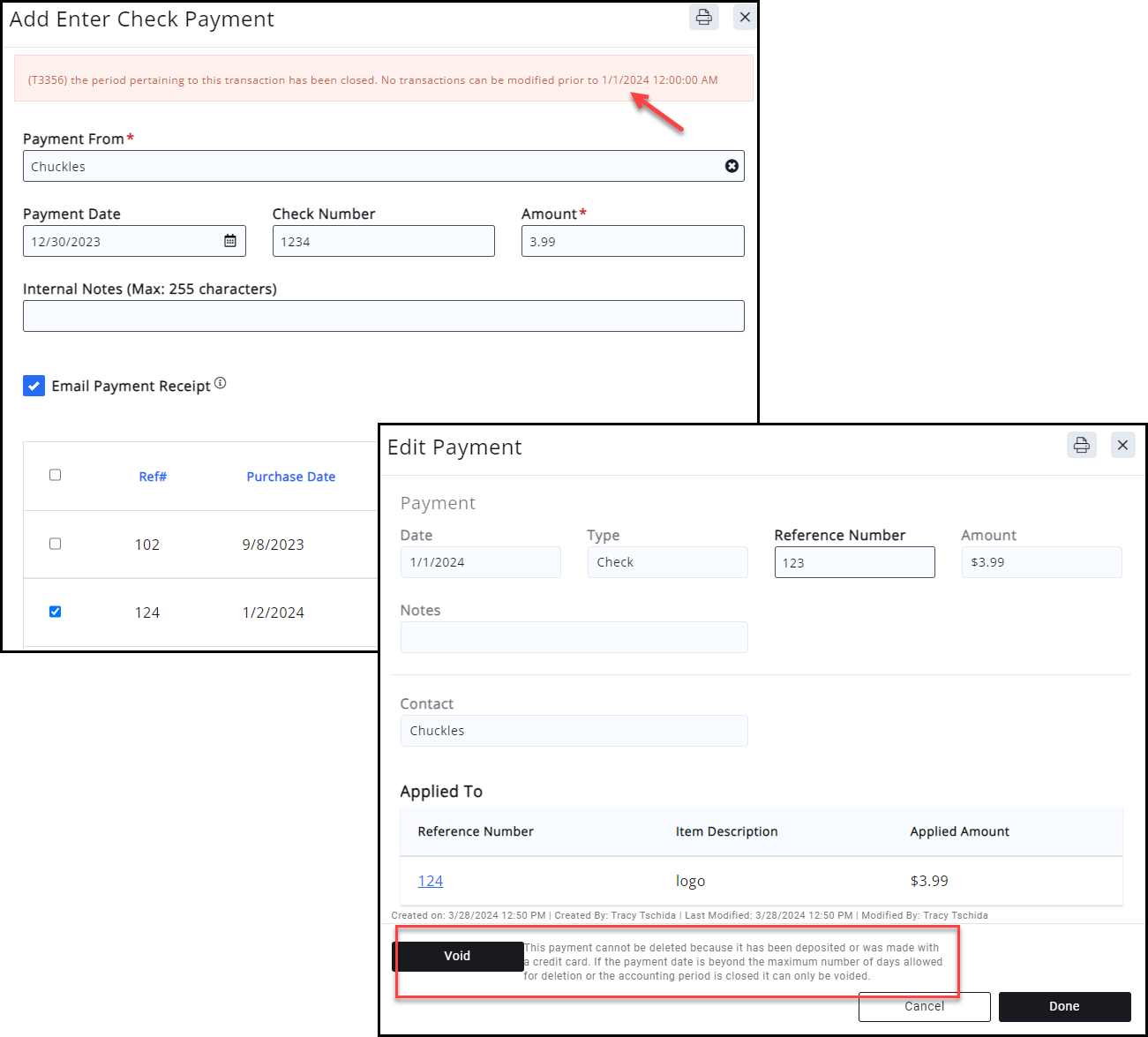Image resolution: width=1148 pixels, height=1037 pixels.
Task: Open the reference 124 link in Applied To
Action: (x=431, y=881)
